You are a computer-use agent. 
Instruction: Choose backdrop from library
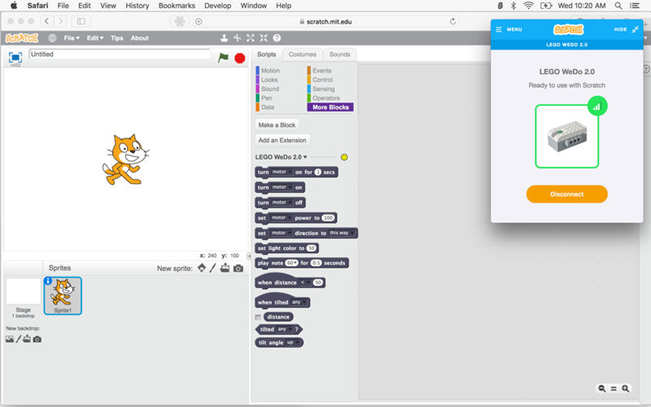pyautogui.click(x=10, y=339)
